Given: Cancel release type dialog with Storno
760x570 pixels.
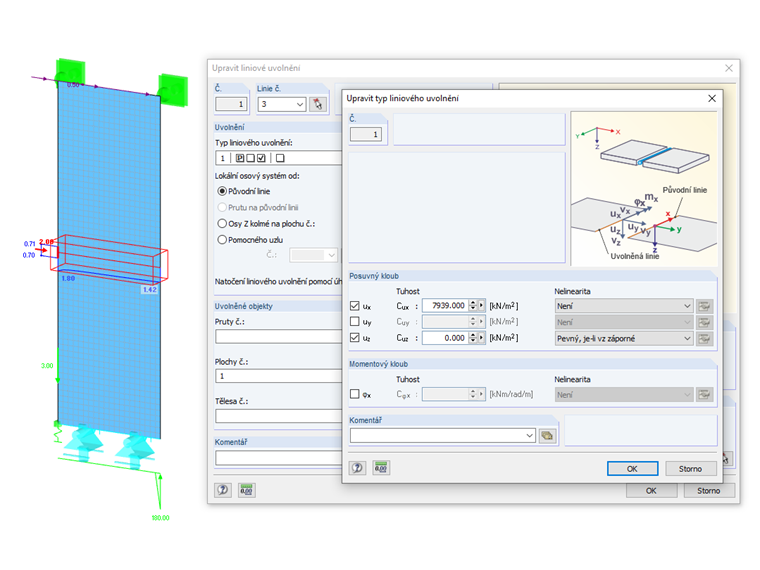Looking at the screenshot, I should (690, 469).
